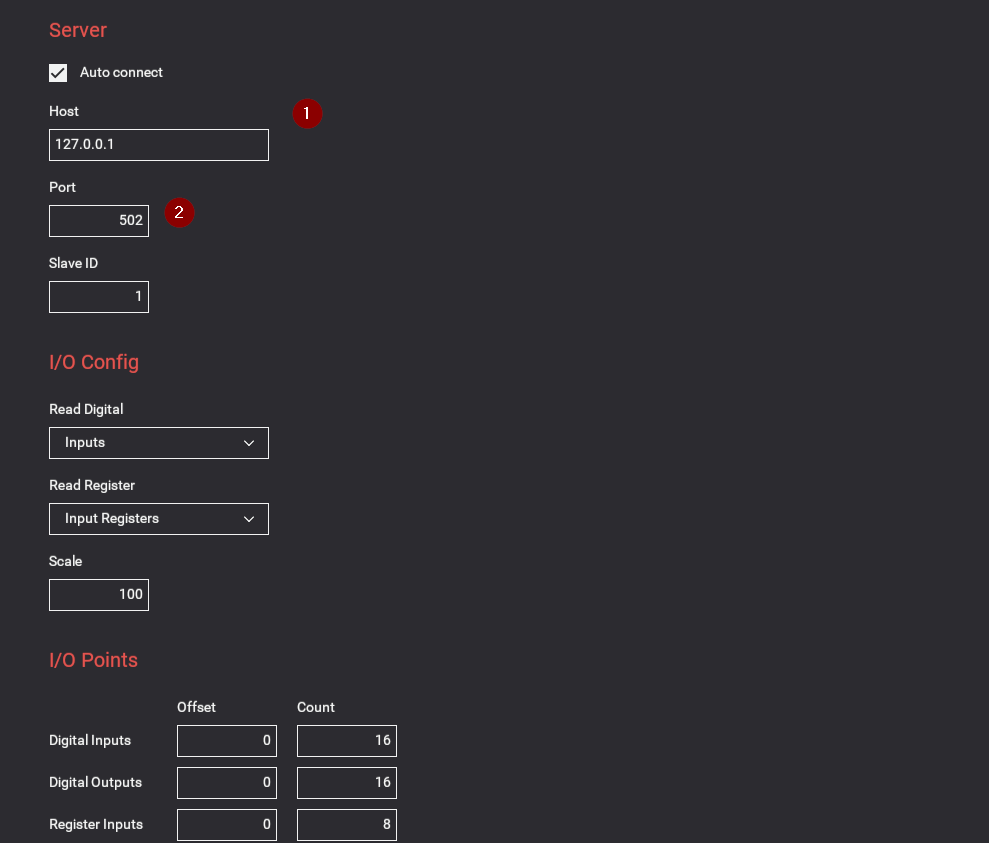Click the Scale label

tap(66, 561)
